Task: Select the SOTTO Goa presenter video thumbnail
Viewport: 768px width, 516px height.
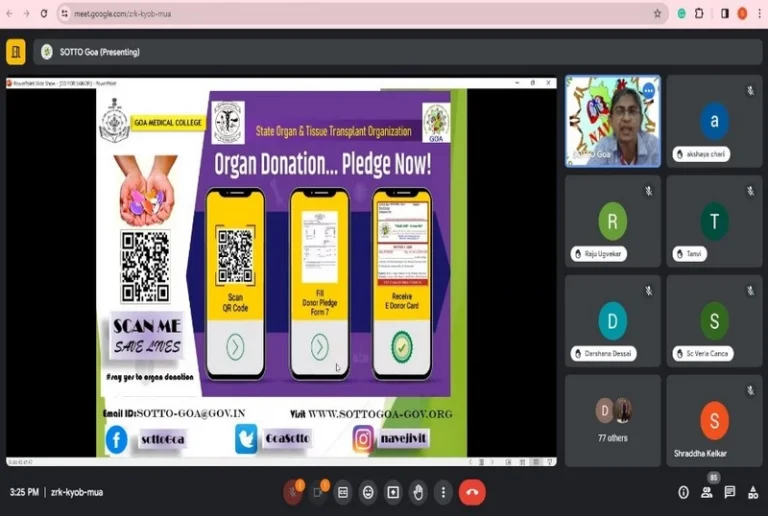Action: pyautogui.click(x=613, y=121)
